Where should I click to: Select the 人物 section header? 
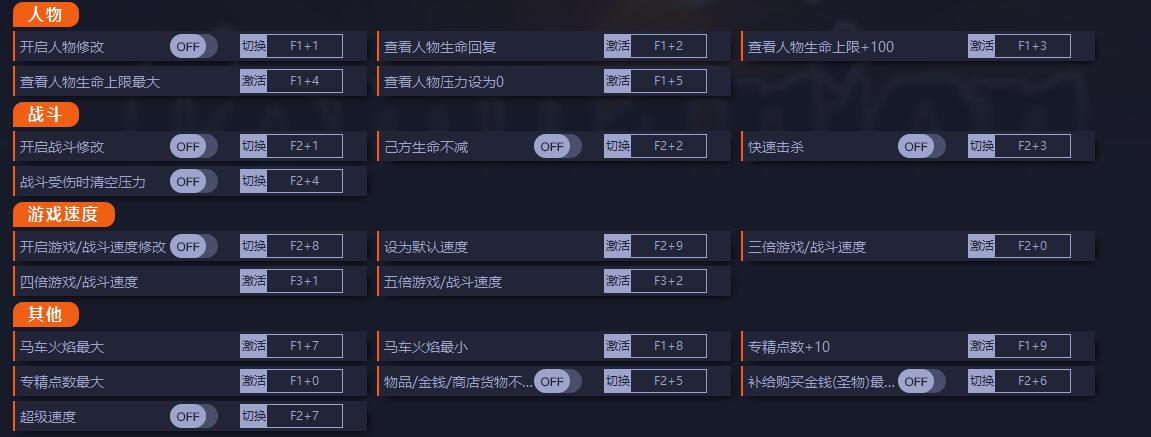[45, 15]
